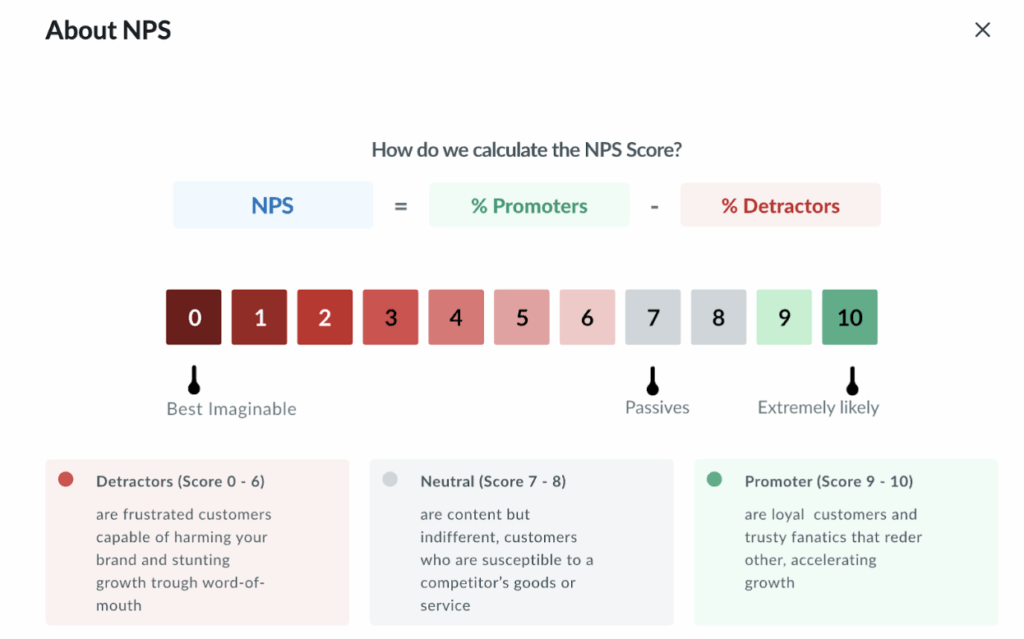Click score box 6, last detractor value
The width and height of the screenshot is (1024, 639).
(x=587, y=317)
